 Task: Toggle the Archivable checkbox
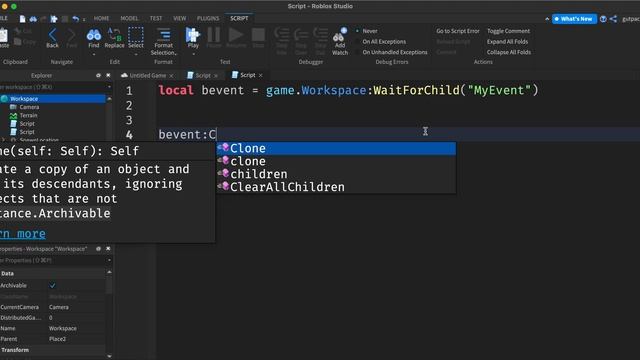(52, 285)
